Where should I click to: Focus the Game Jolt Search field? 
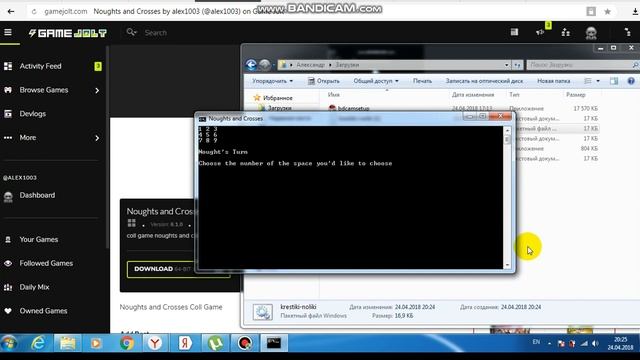[156, 33]
